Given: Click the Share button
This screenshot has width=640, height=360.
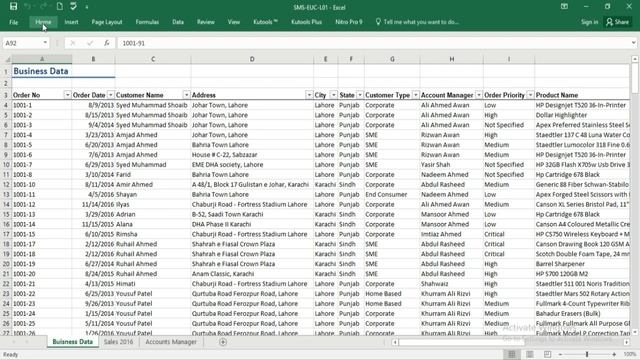Looking at the screenshot, I should pyautogui.click(x=617, y=22).
